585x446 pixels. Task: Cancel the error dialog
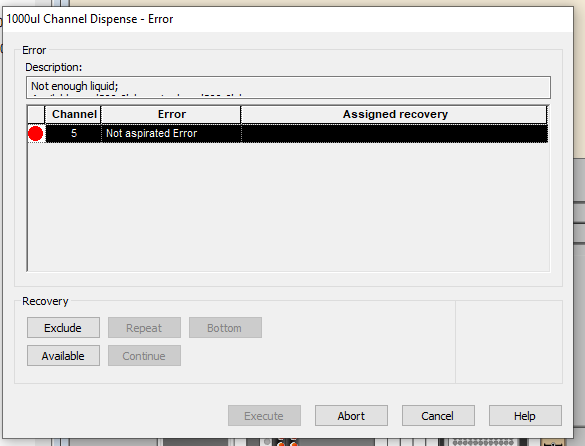pos(438,416)
